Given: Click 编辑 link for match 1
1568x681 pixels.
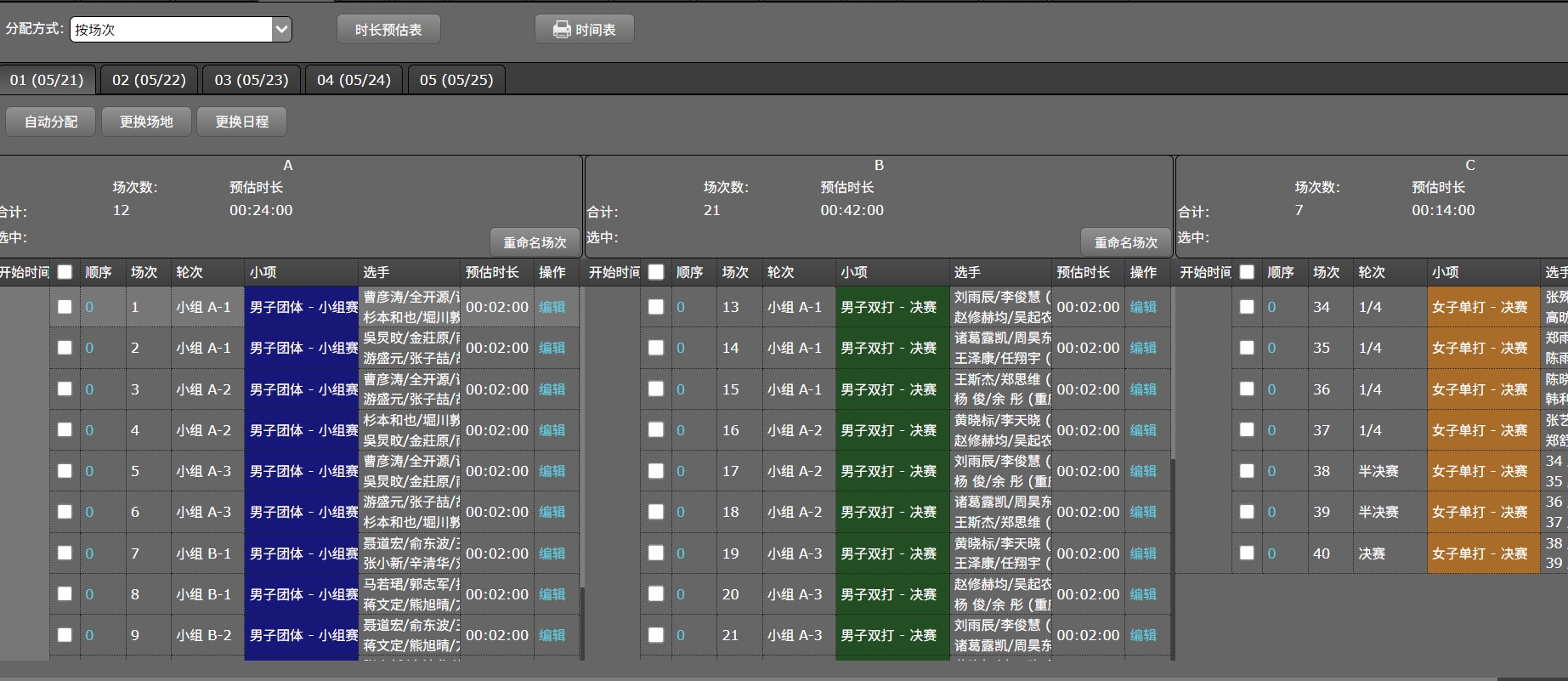Looking at the screenshot, I should click(552, 307).
